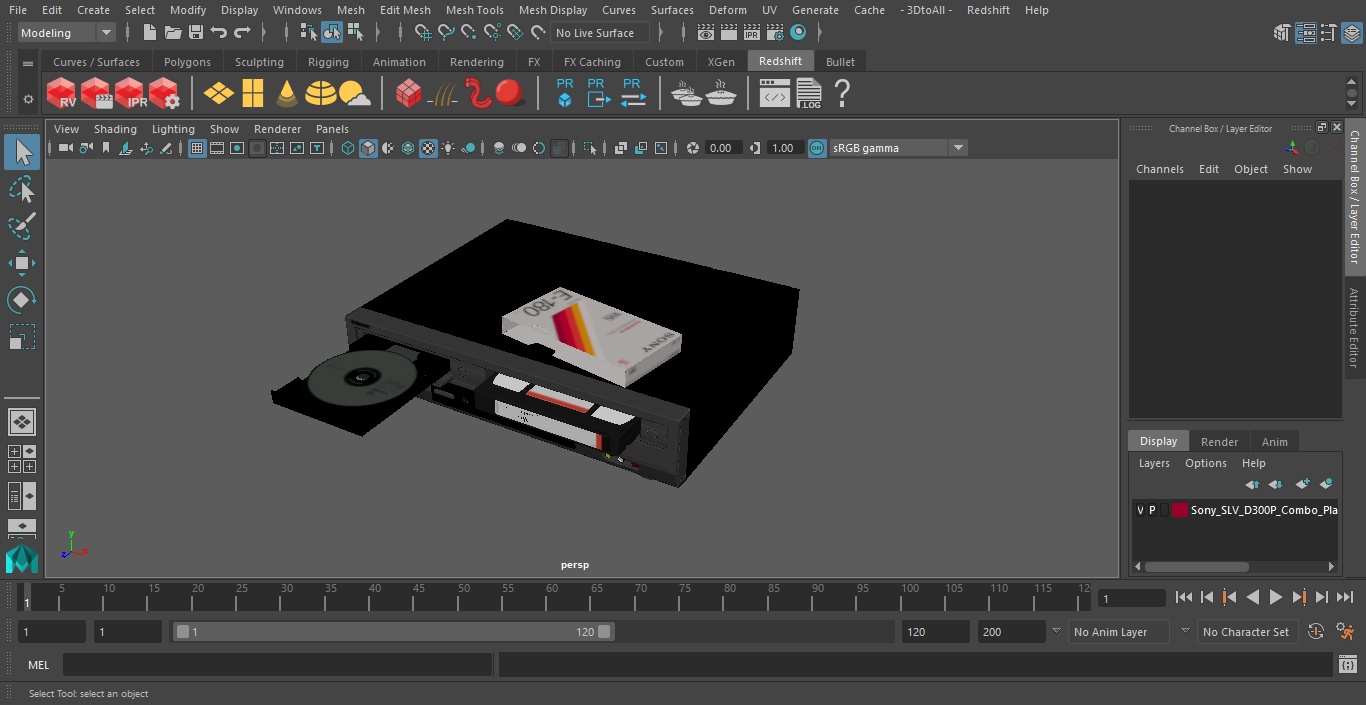Expand the shelf options gear menu

point(28,99)
